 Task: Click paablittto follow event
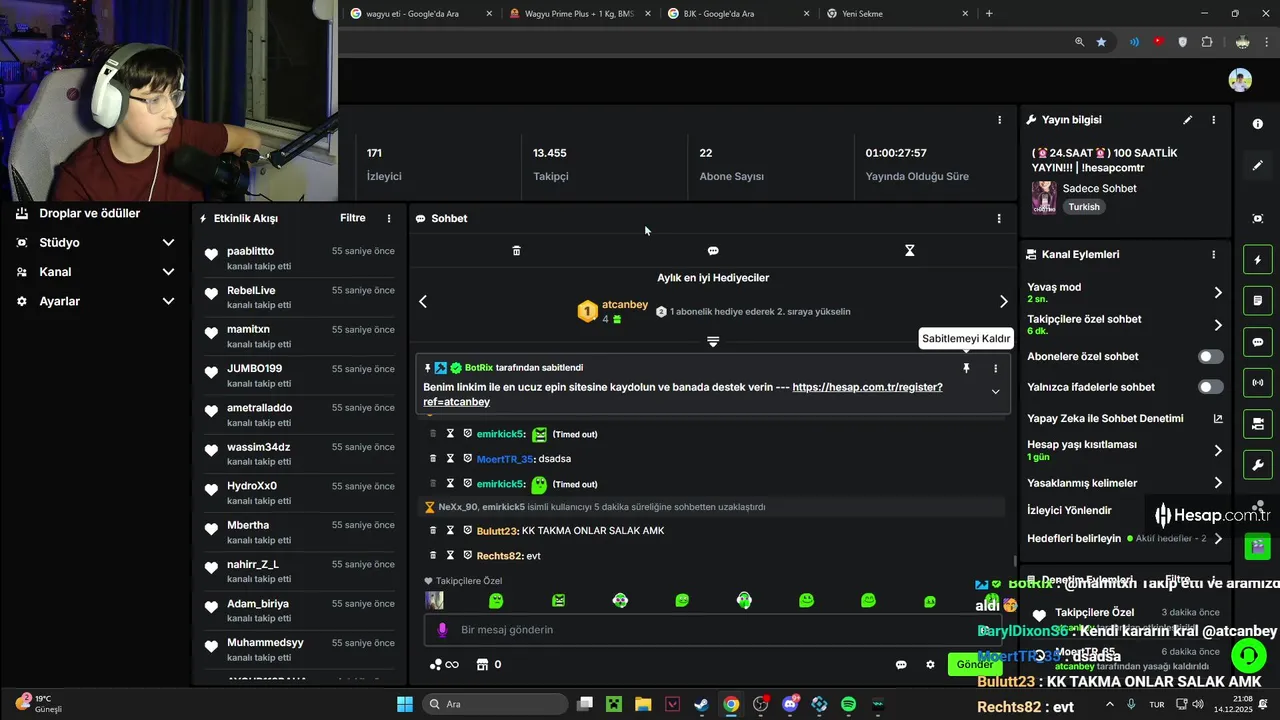tap(298, 257)
